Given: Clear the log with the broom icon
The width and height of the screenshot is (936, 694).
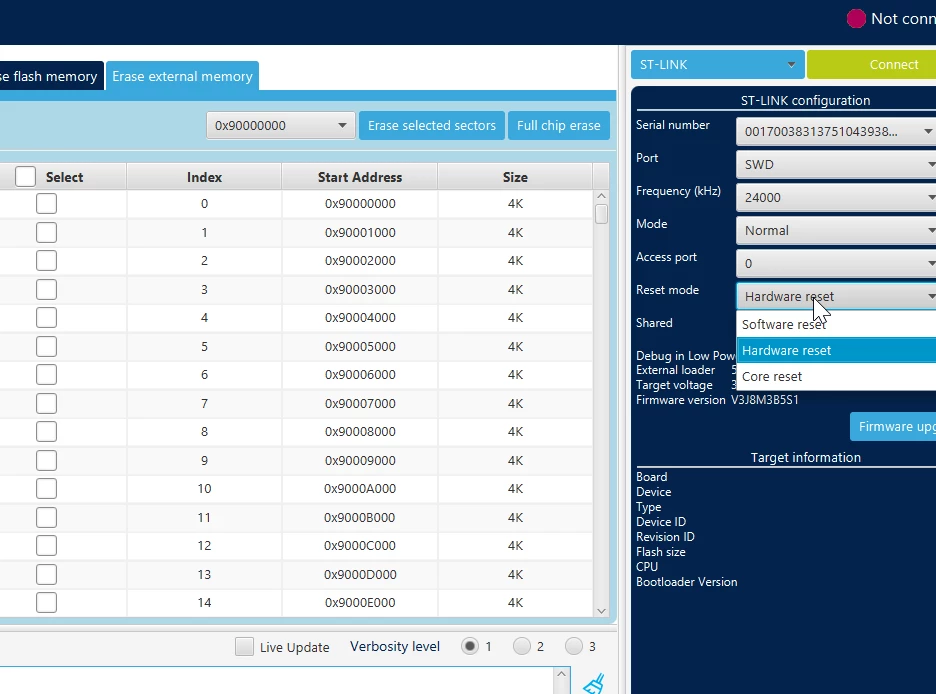Looking at the screenshot, I should pyautogui.click(x=594, y=684).
